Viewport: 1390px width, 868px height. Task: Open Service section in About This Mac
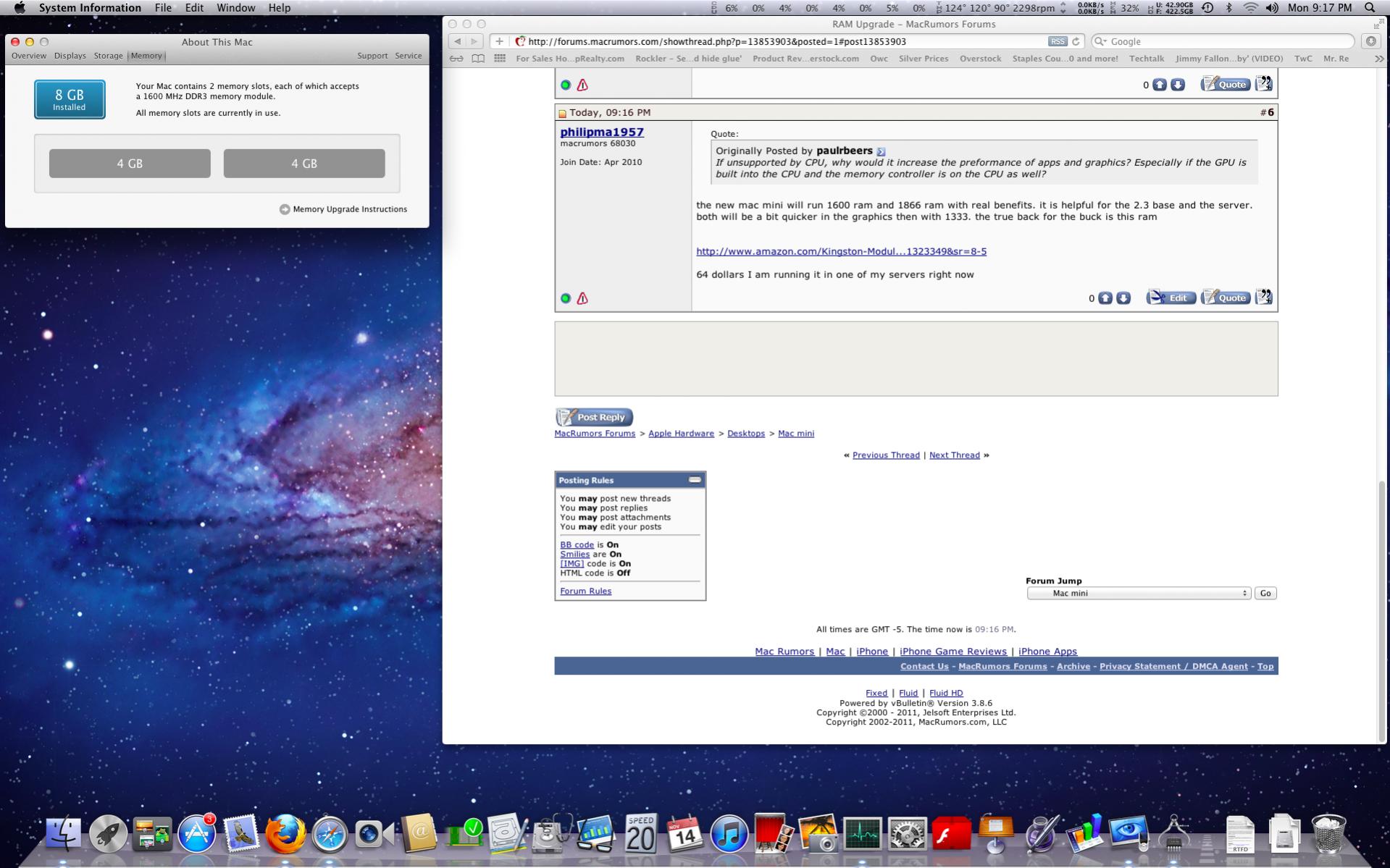click(x=409, y=56)
